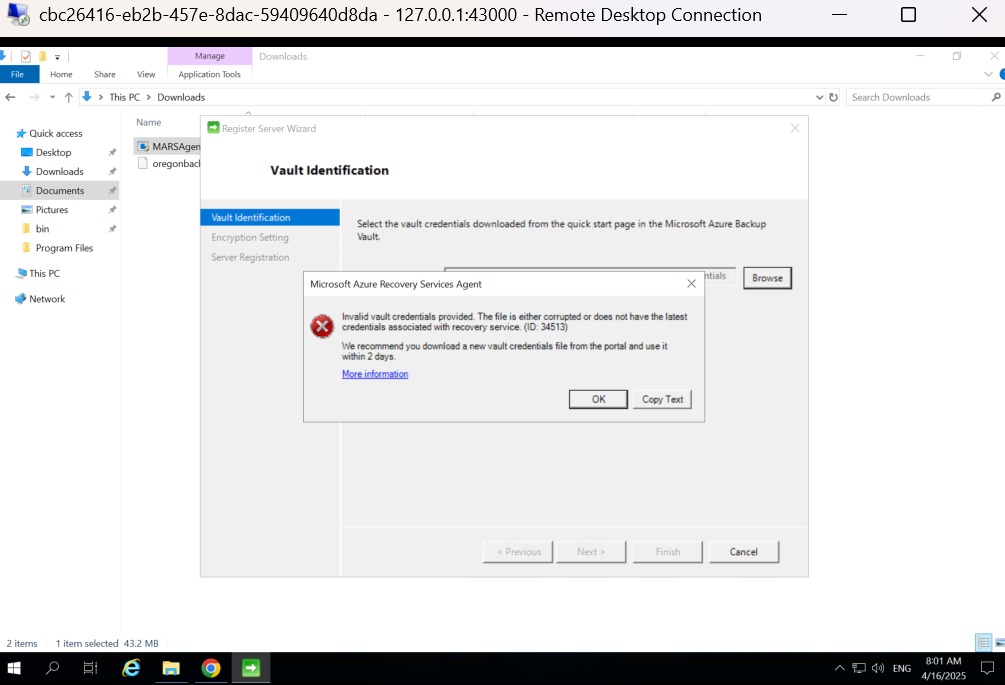Click the Finish button in wizard
The image size is (1005, 685).
point(667,552)
